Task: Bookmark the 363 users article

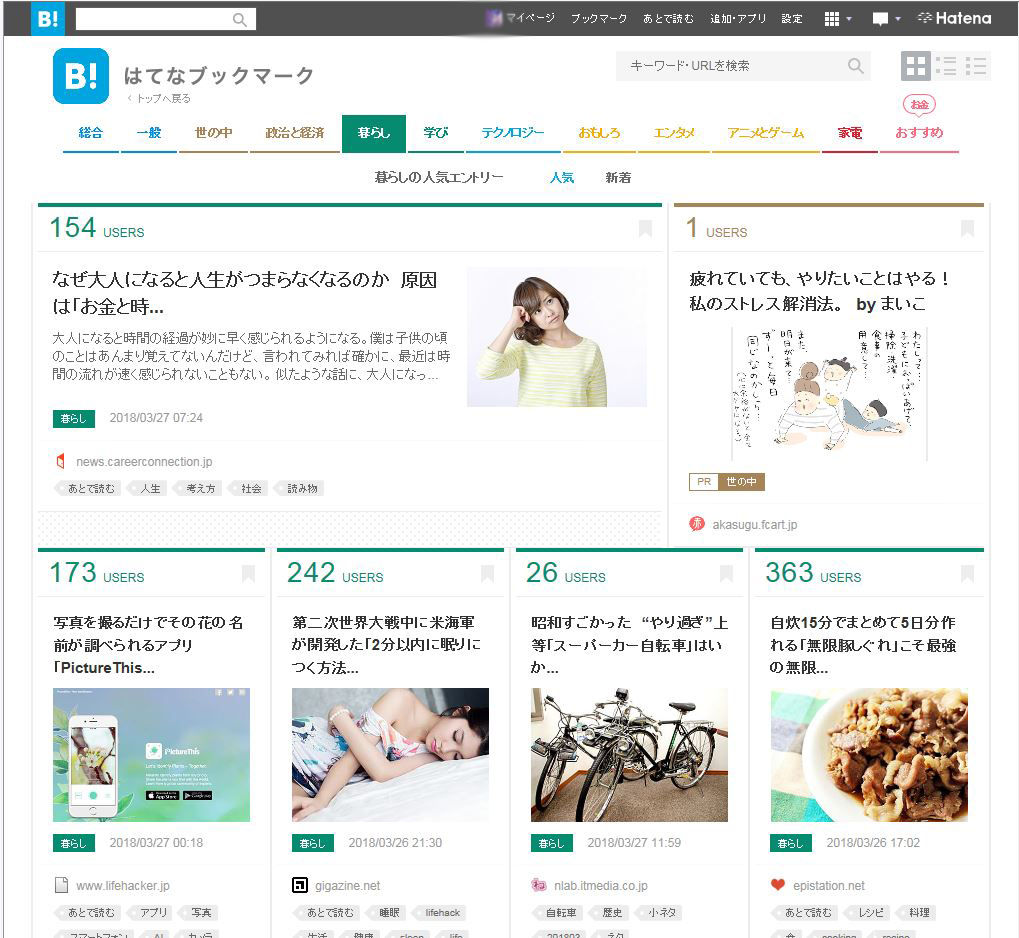Action: click(967, 573)
